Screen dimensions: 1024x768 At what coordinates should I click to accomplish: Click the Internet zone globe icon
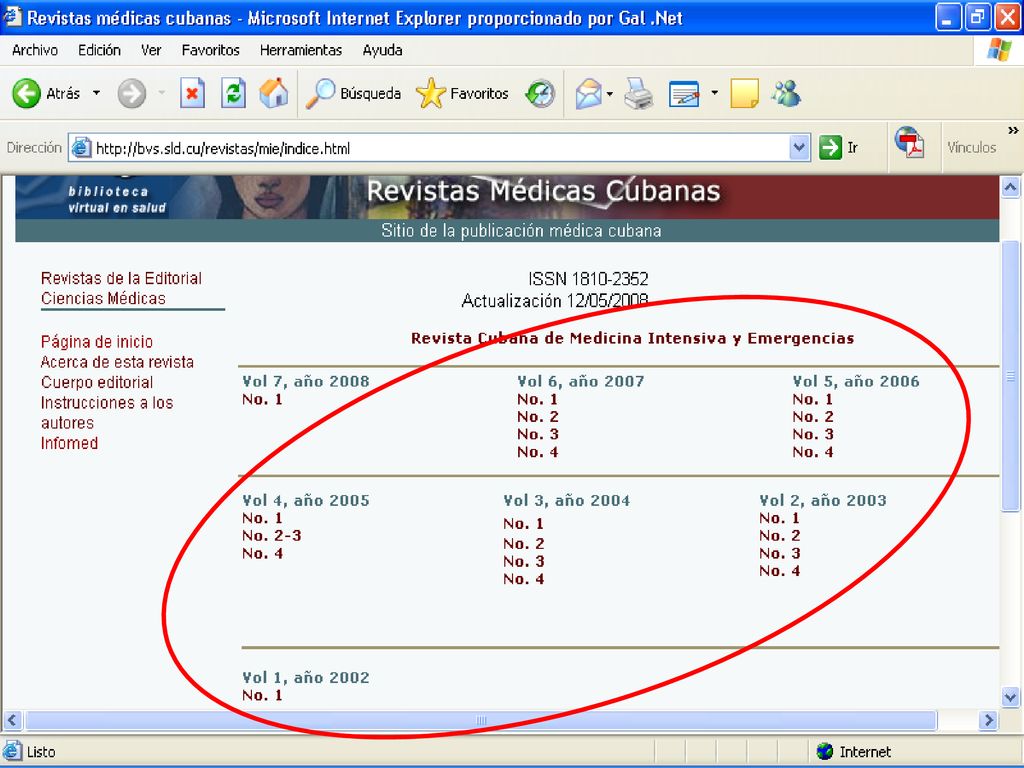coord(825,752)
